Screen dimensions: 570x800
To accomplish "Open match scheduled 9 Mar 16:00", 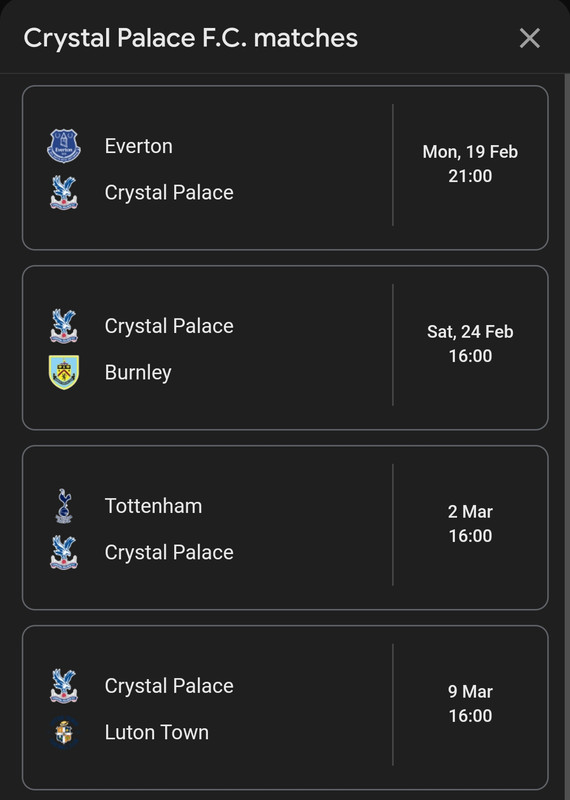I will (285, 708).
